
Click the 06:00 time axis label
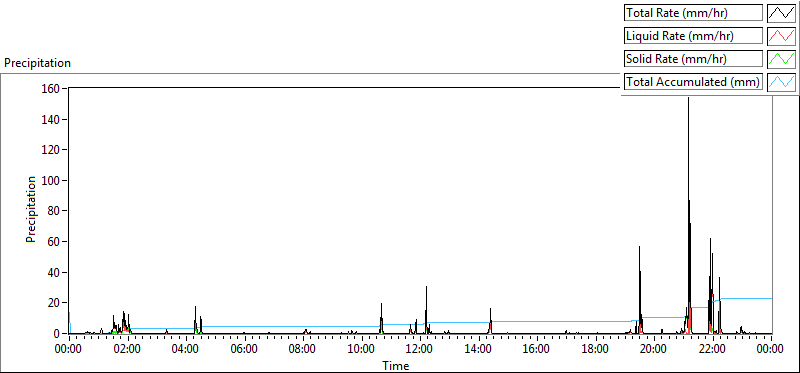[244, 350]
